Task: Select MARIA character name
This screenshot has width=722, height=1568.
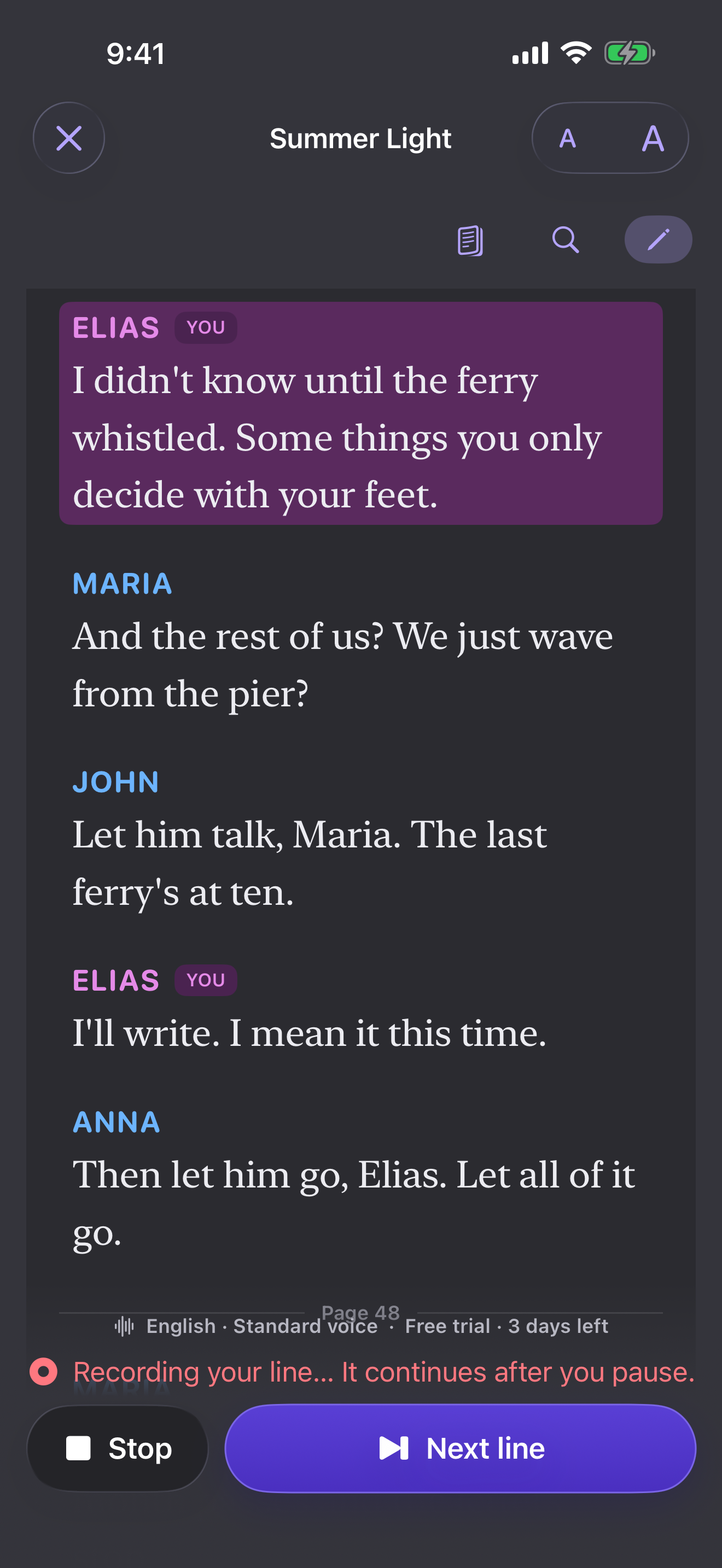Action: (123, 584)
